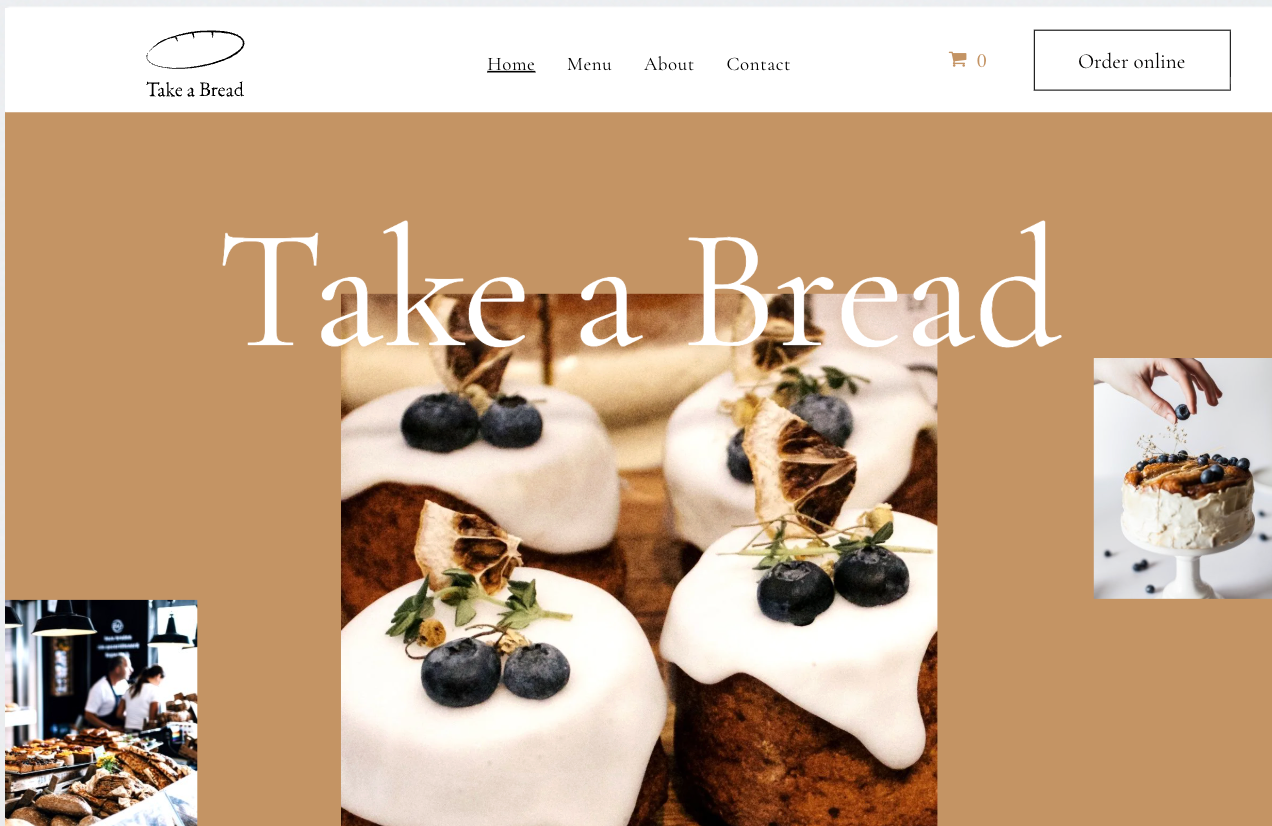Open the About page link
Image resolution: width=1272 pixels, height=826 pixels.
coord(669,64)
